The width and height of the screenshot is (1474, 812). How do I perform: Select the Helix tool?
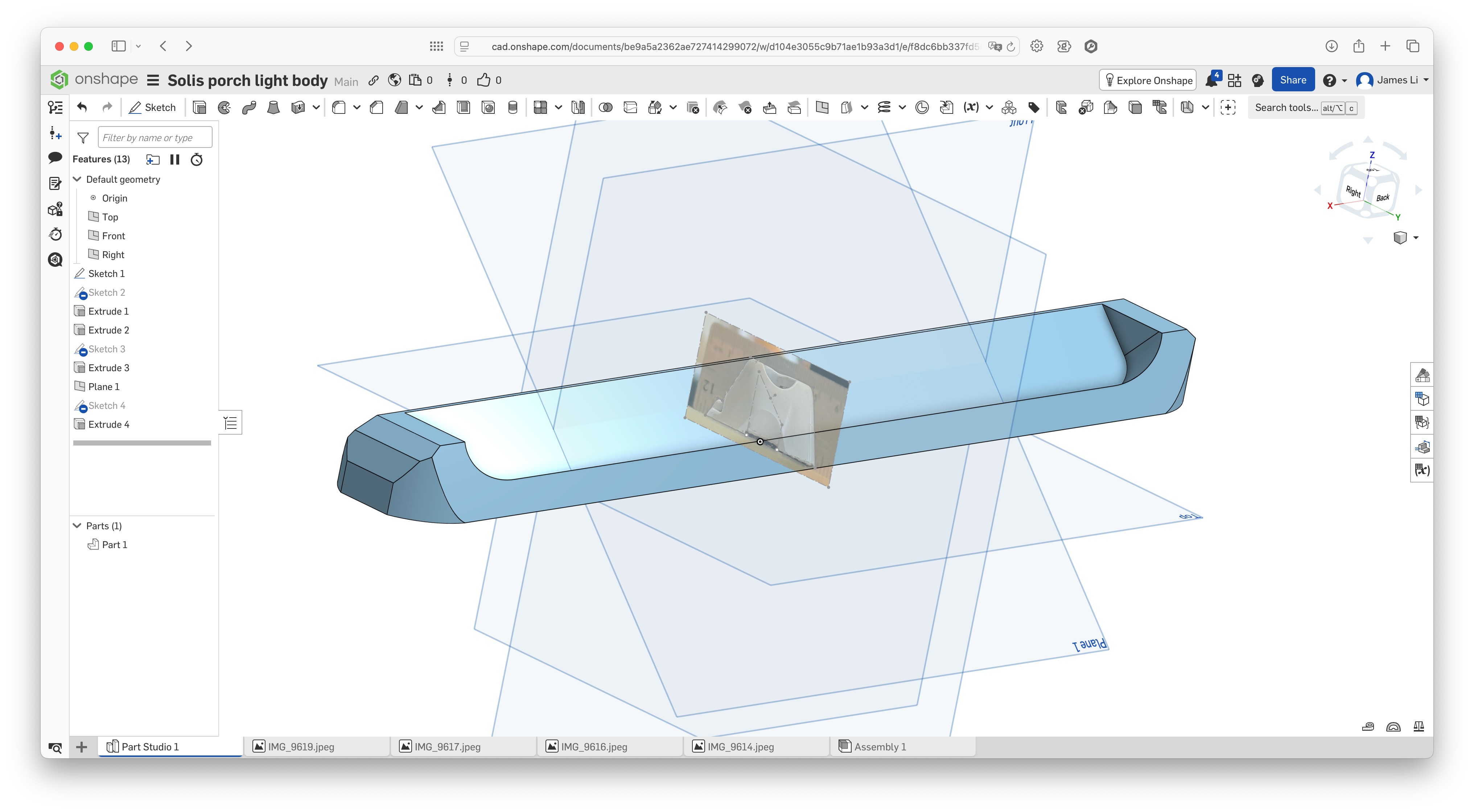[884, 108]
